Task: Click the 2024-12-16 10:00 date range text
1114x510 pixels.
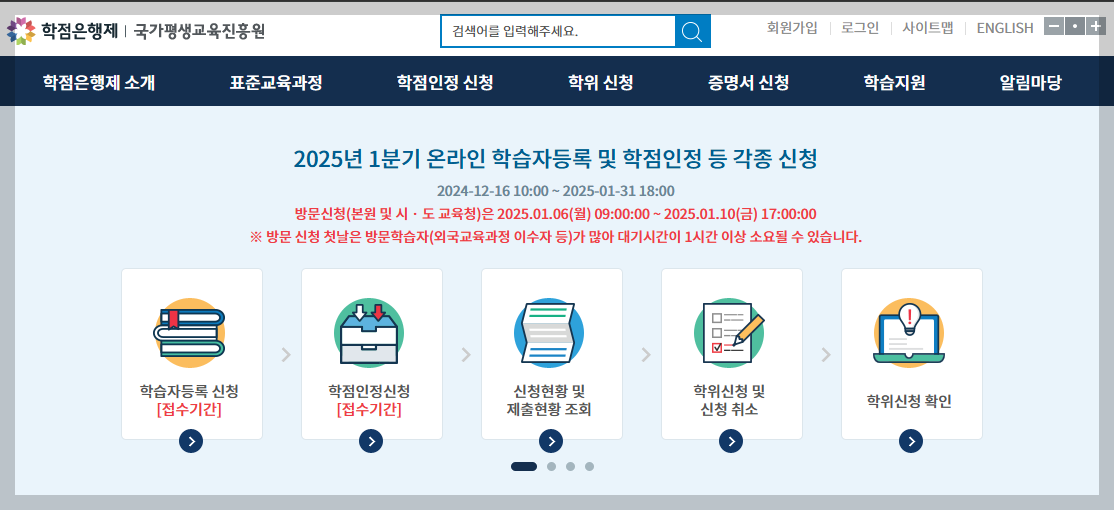Action: 556,191
